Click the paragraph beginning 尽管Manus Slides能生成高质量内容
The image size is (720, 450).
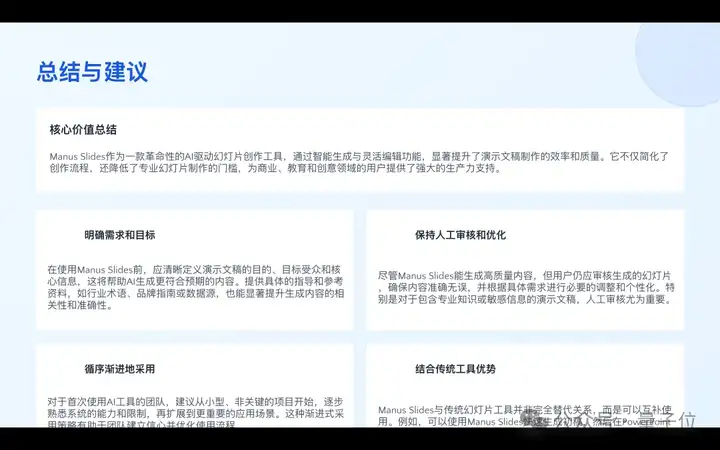tap(526, 287)
